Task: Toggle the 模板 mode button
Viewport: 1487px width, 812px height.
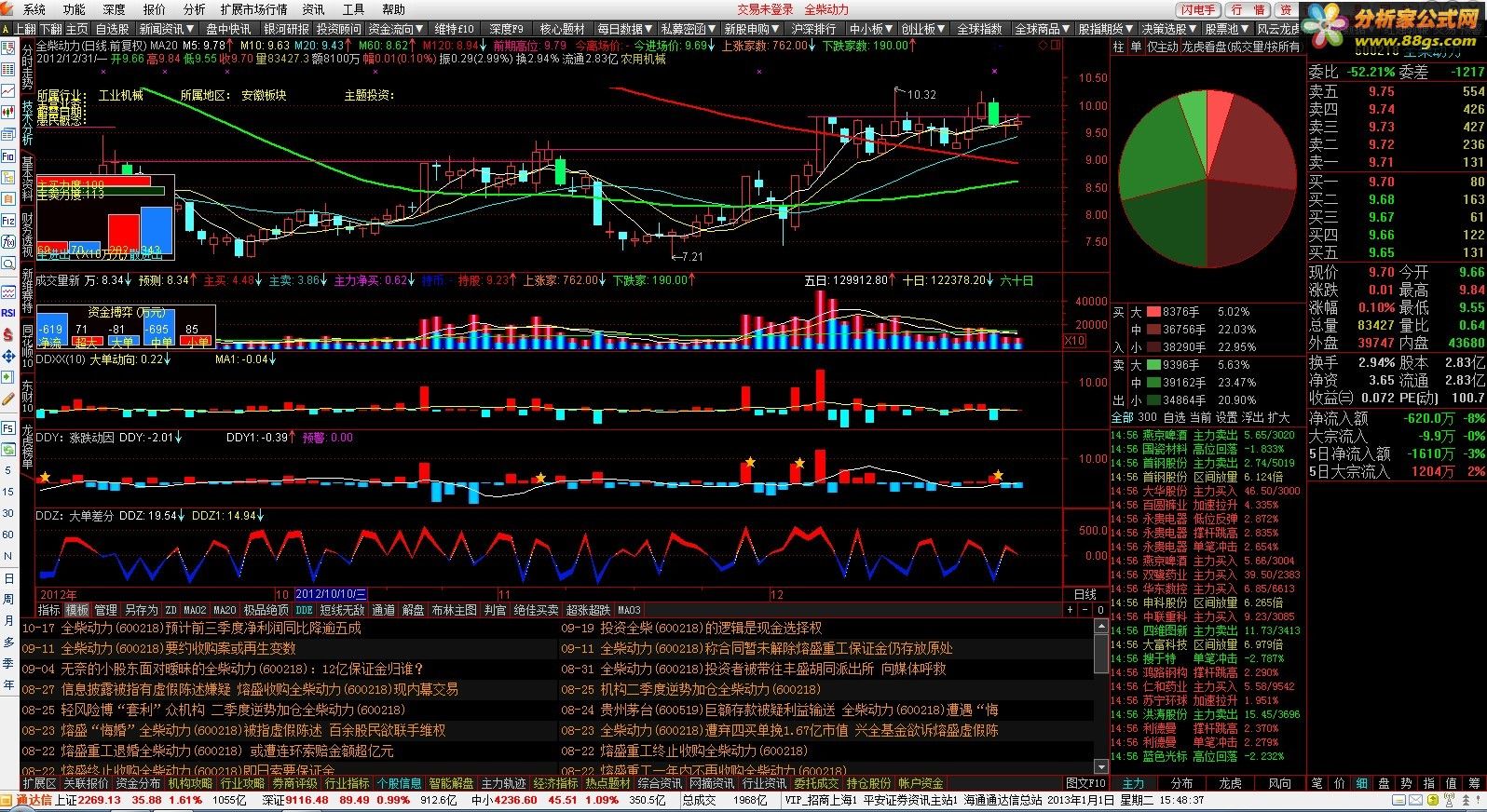Action: tap(77, 610)
